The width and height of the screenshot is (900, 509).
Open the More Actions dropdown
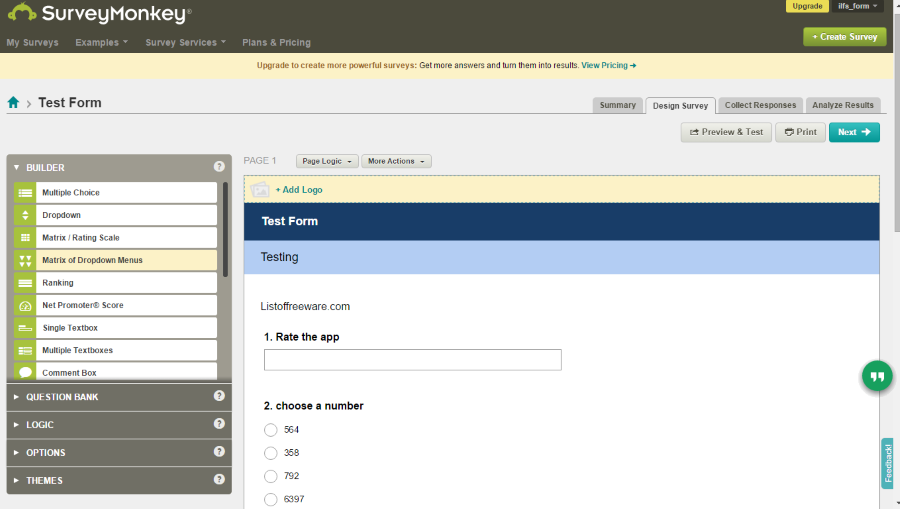pyautogui.click(x=396, y=161)
